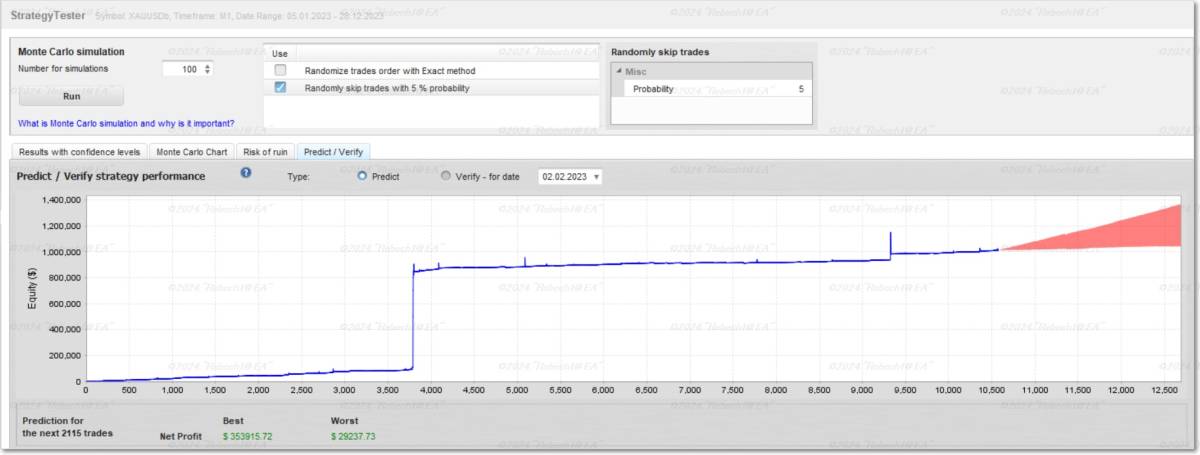
Task: Select the Verify - for date option
Action: [446, 175]
